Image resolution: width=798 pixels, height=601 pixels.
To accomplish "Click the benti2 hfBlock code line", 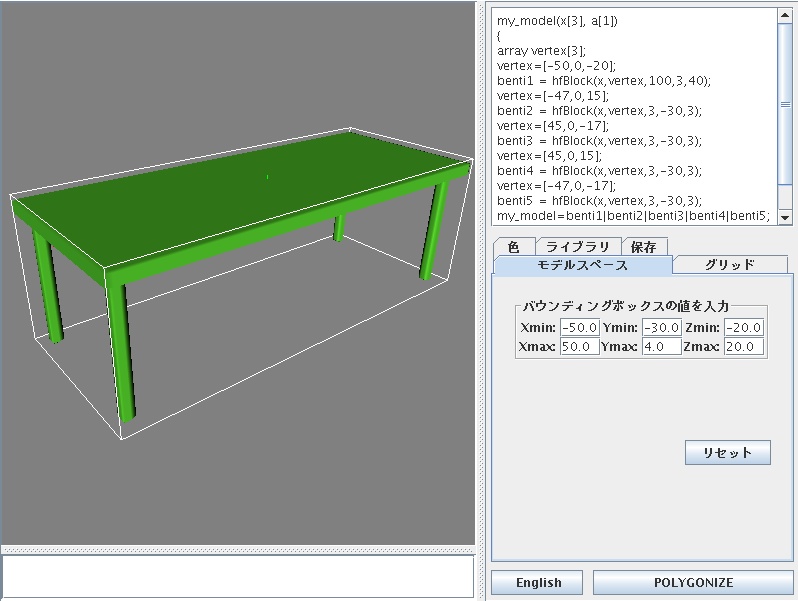I will pyautogui.click(x=600, y=110).
